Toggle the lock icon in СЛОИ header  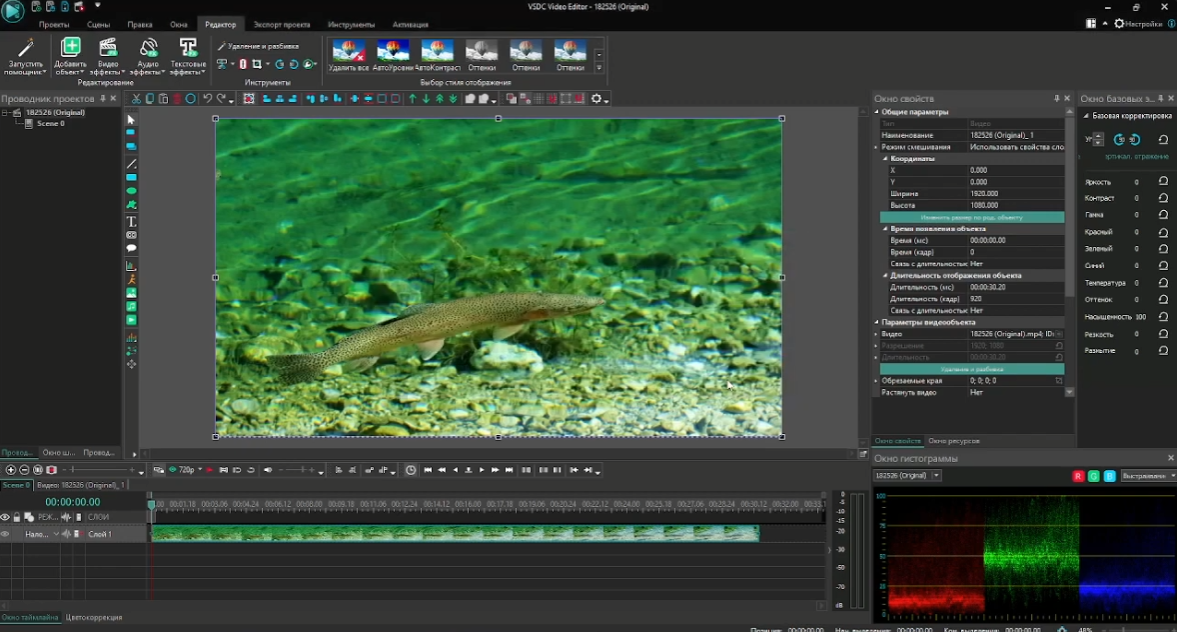point(17,517)
